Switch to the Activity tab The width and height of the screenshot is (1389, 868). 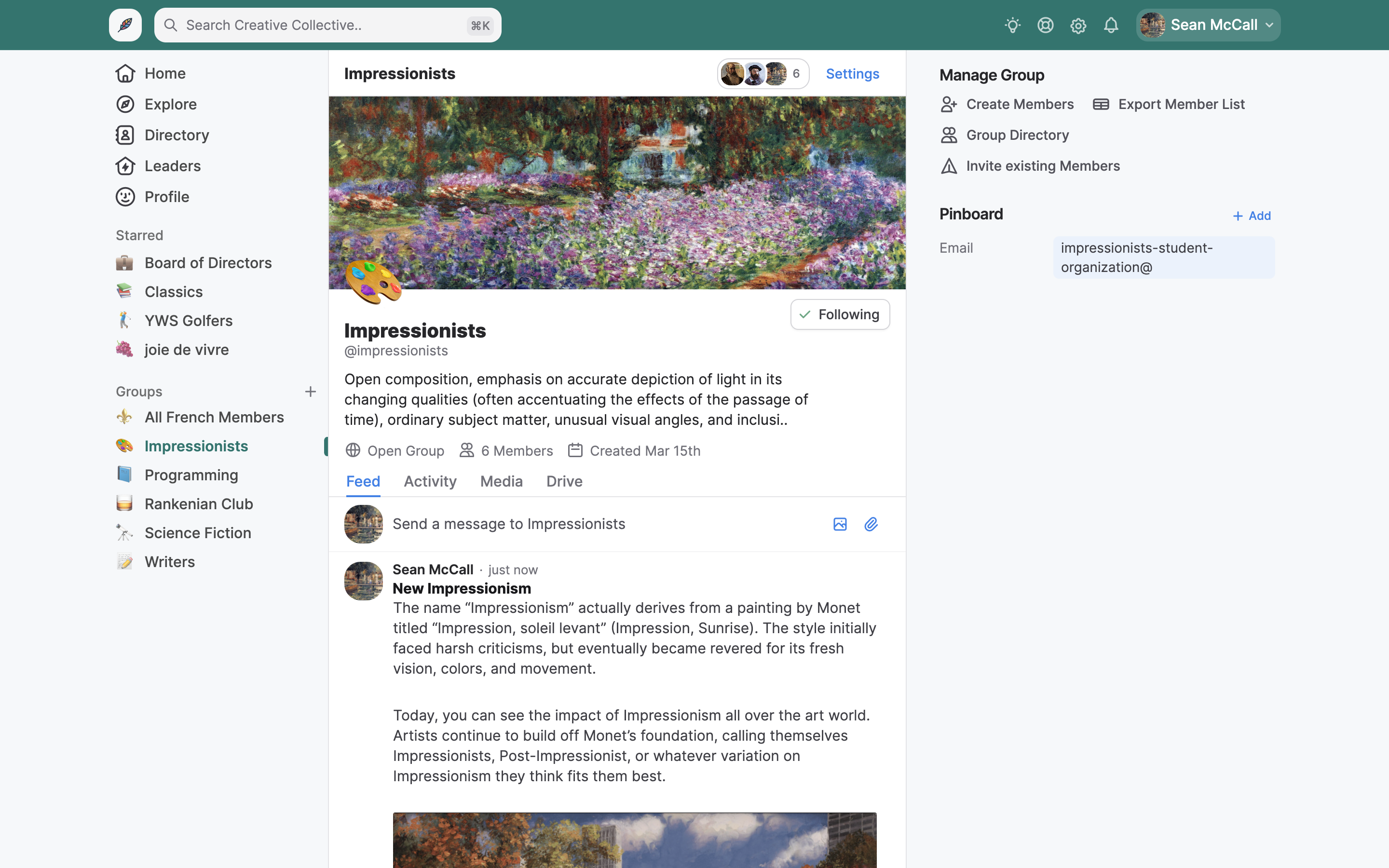click(x=430, y=482)
